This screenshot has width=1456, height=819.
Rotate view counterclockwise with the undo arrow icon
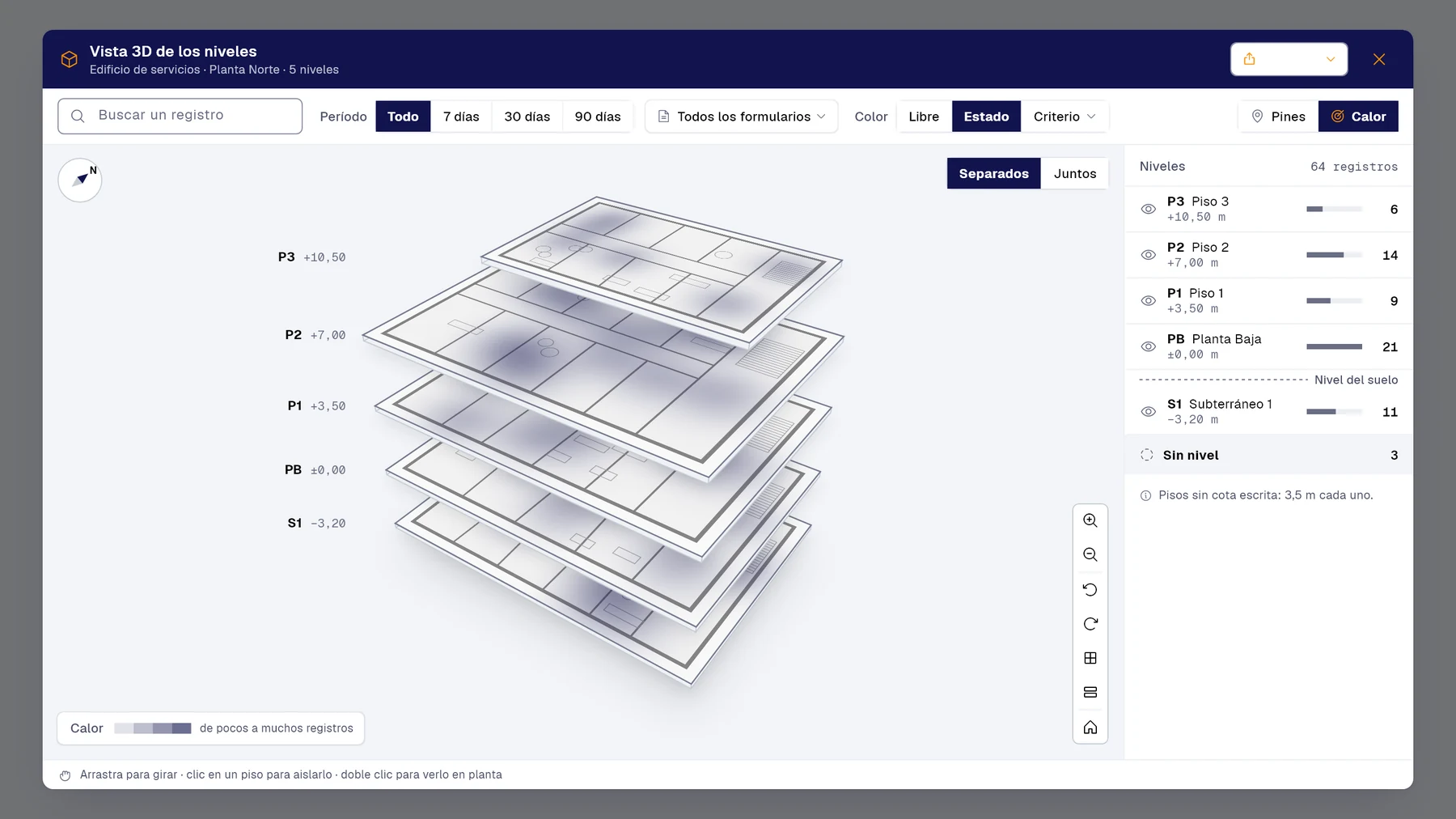pos(1090,589)
